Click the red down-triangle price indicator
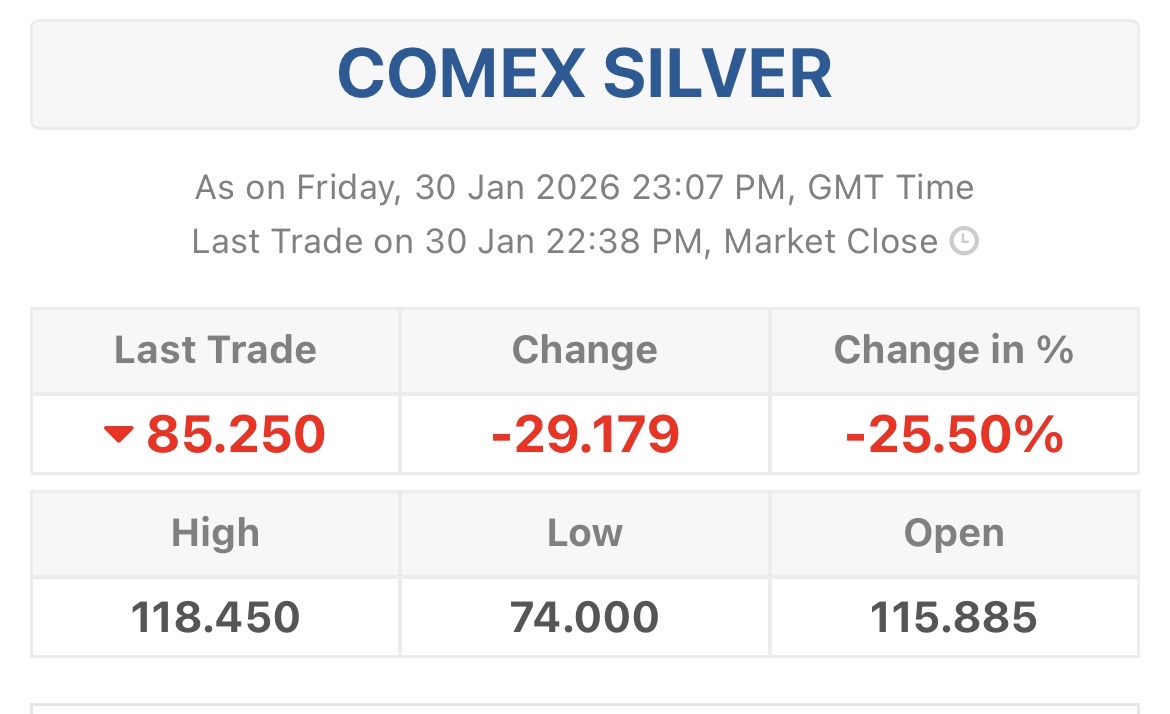This screenshot has height=714, width=1170. click(x=118, y=434)
